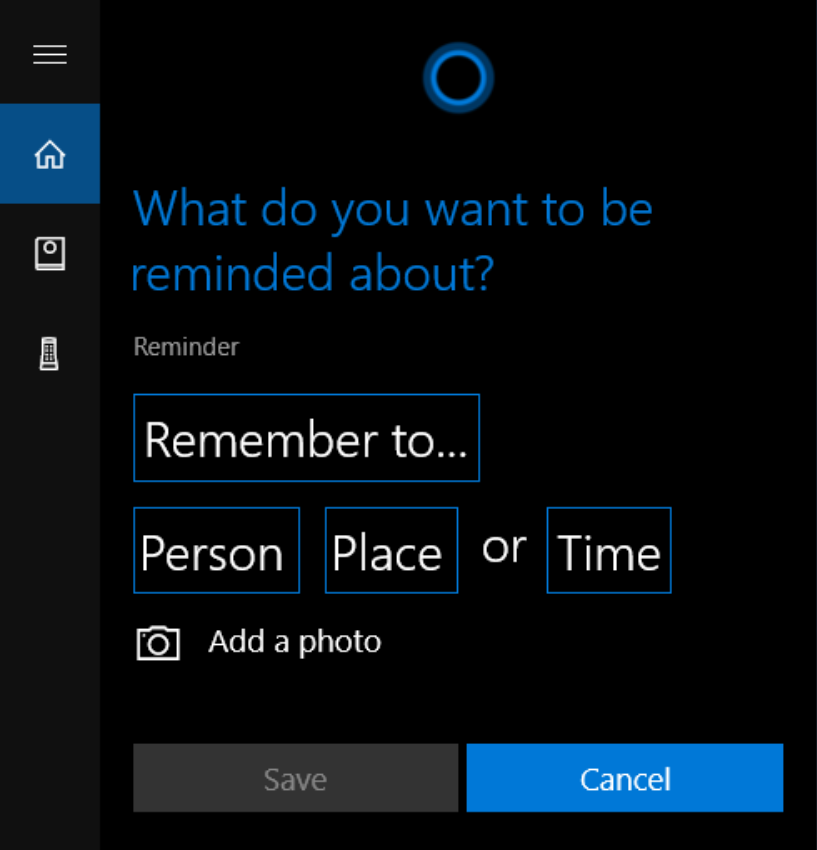Screen dimensions: 817x850
Task: Cancel creating the reminder
Action: (625, 778)
